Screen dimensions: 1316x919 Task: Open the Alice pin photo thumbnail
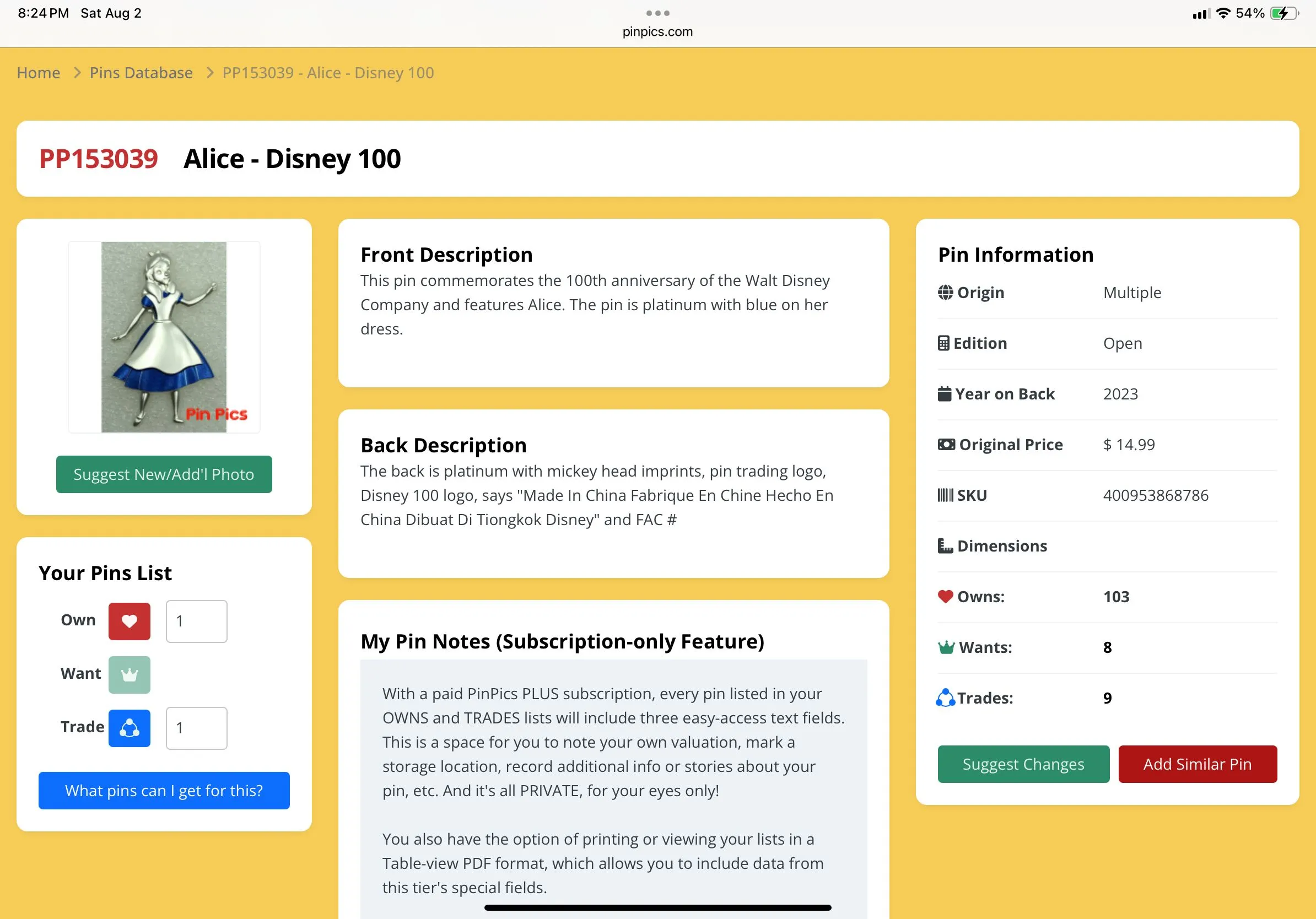[164, 337]
